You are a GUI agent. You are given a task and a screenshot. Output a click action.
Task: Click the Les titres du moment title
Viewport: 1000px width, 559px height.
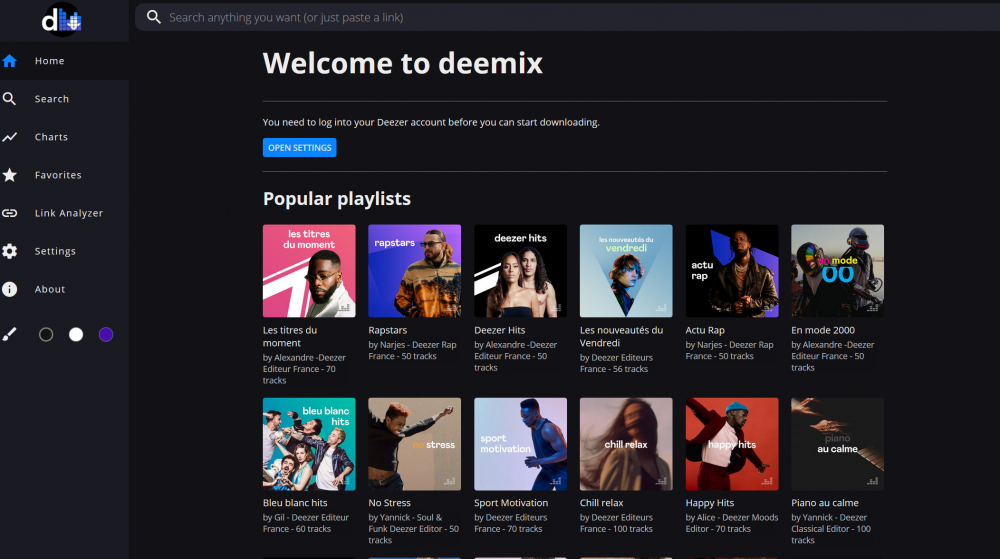click(x=290, y=337)
